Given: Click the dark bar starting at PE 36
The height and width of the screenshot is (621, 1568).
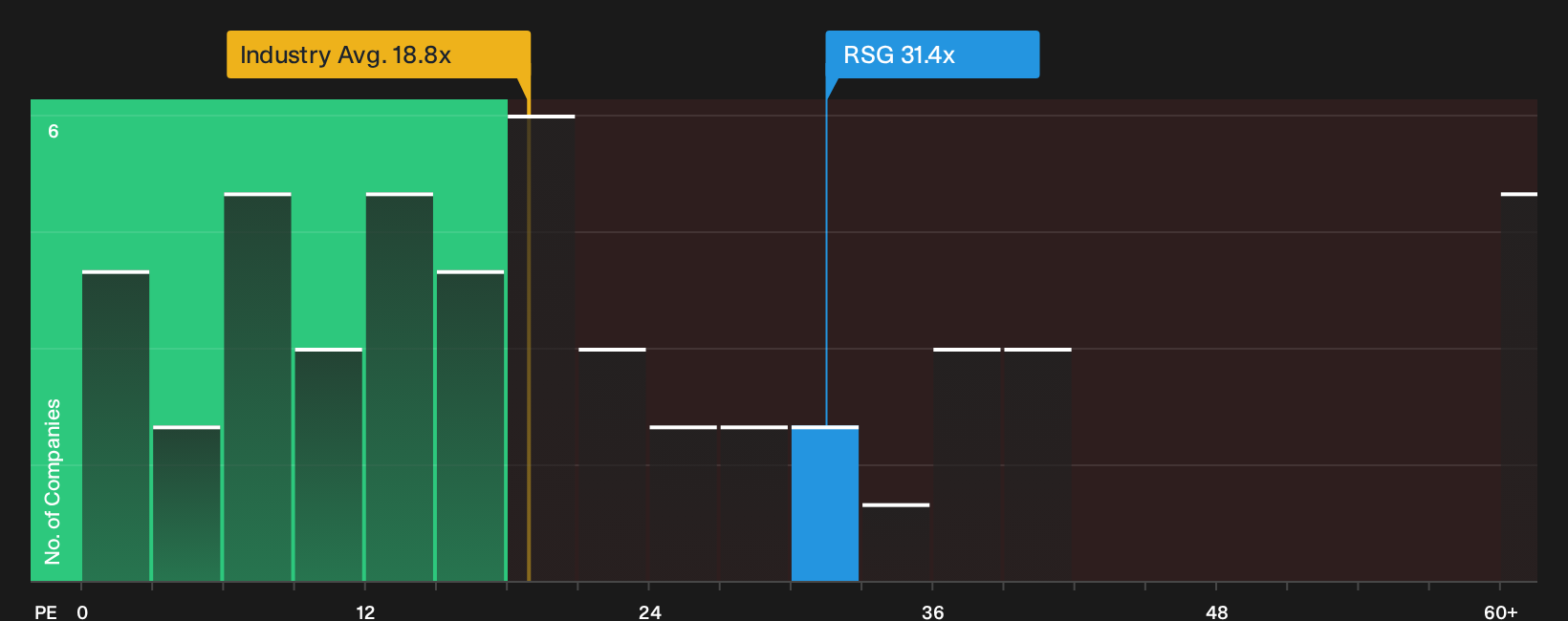Looking at the screenshot, I should click(x=967, y=464).
